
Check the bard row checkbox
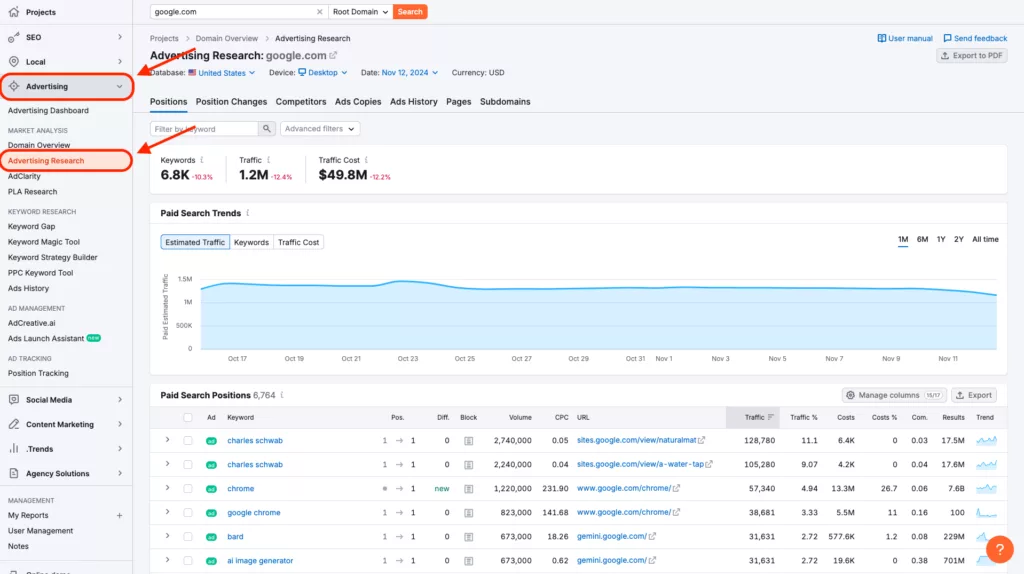[x=187, y=537]
